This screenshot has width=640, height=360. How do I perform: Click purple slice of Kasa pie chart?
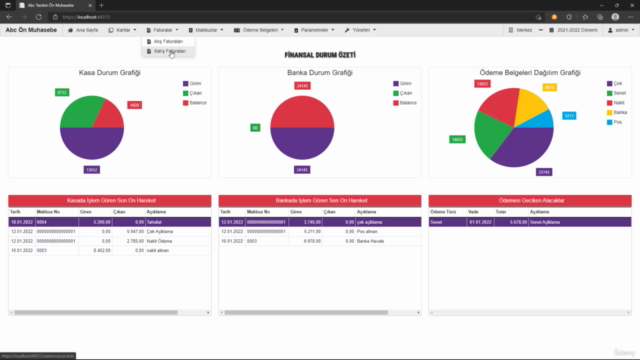[92, 143]
